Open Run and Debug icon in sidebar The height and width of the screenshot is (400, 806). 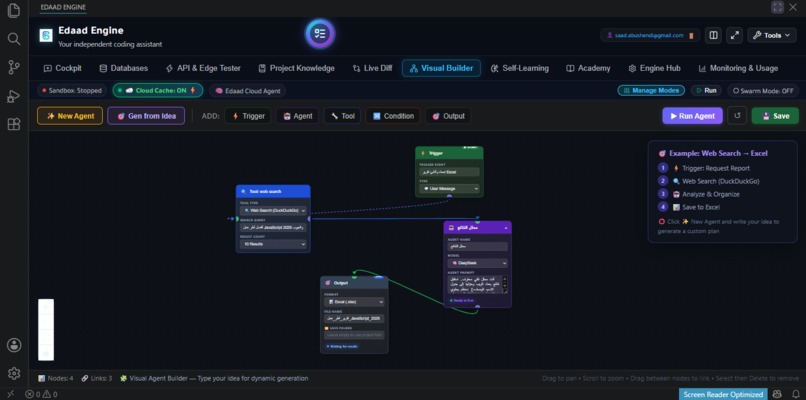pyautogui.click(x=14, y=96)
